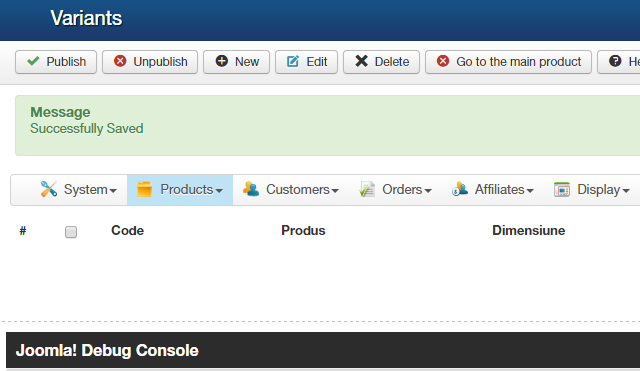Click the Joomla! Debug Console header bar

[x=323, y=350]
